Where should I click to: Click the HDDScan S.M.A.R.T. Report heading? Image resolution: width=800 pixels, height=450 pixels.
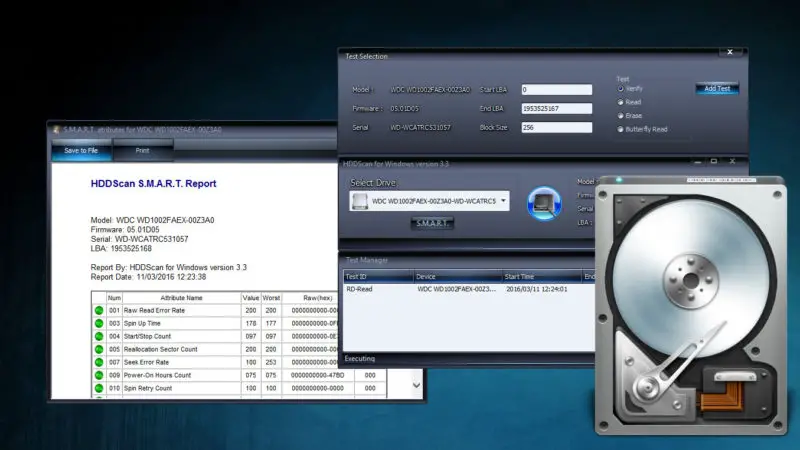[154, 184]
